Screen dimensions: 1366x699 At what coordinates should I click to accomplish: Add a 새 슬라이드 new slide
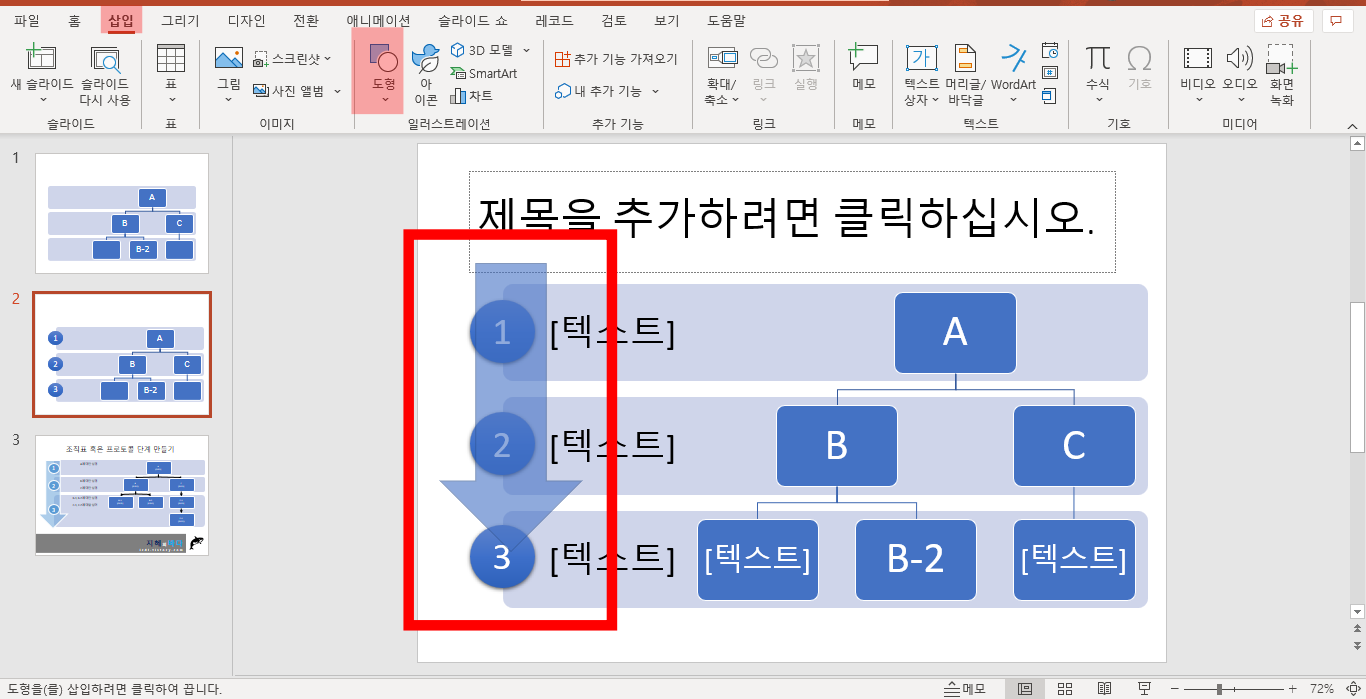click(42, 75)
